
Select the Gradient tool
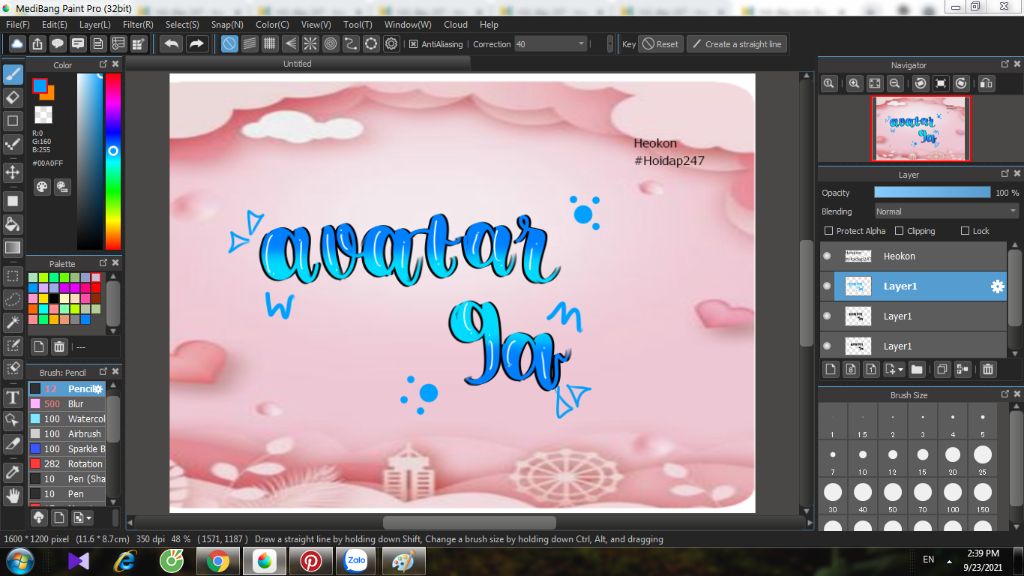pos(12,248)
